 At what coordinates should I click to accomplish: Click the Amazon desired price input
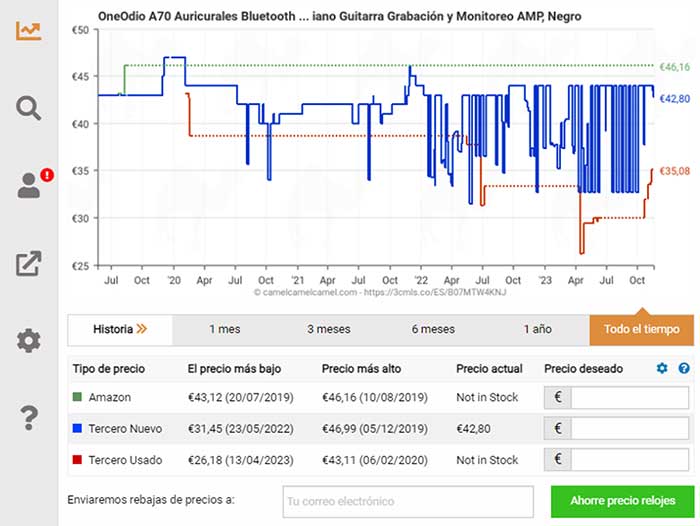coord(629,398)
